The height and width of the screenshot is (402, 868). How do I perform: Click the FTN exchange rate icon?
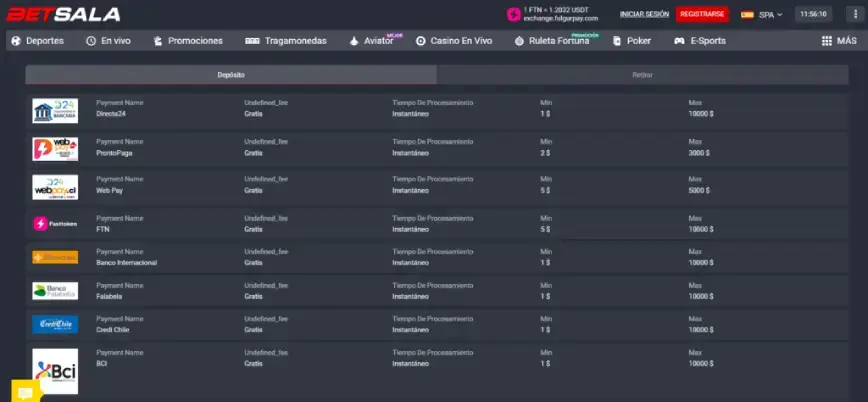[x=514, y=14]
